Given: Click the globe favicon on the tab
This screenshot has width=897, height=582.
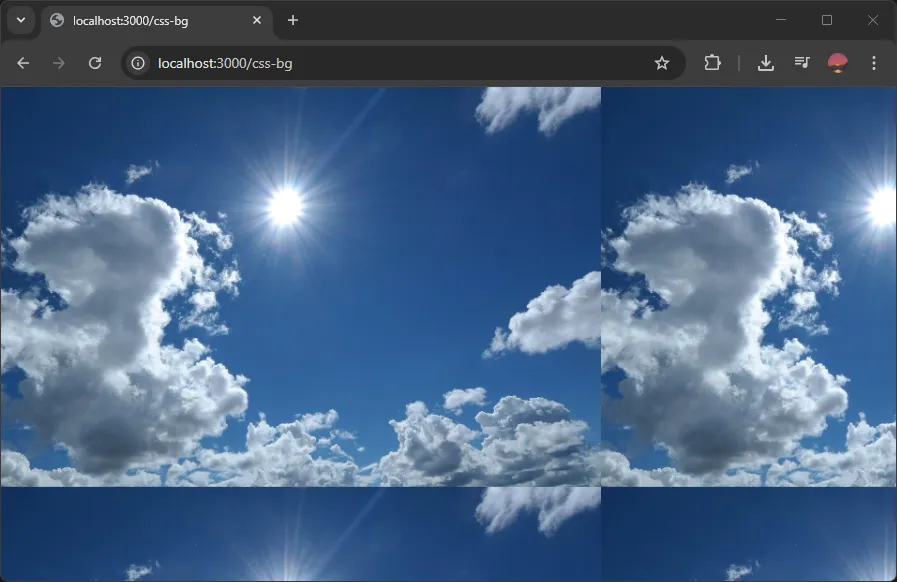Looking at the screenshot, I should pyautogui.click(x=57, y=20).
